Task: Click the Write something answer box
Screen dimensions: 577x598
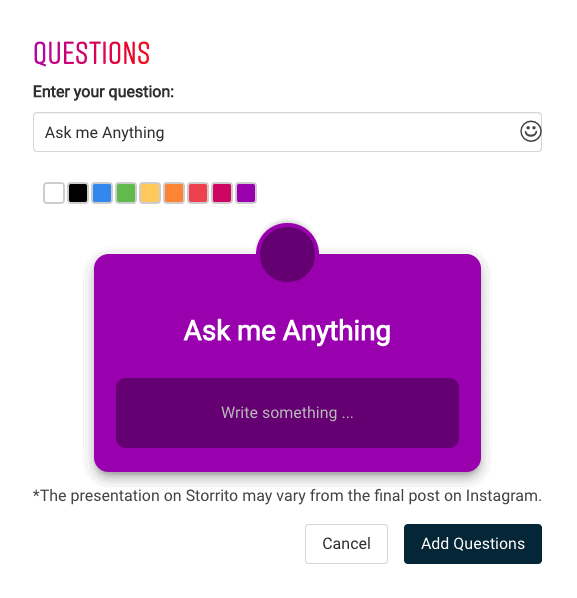Action: point(287,413)
